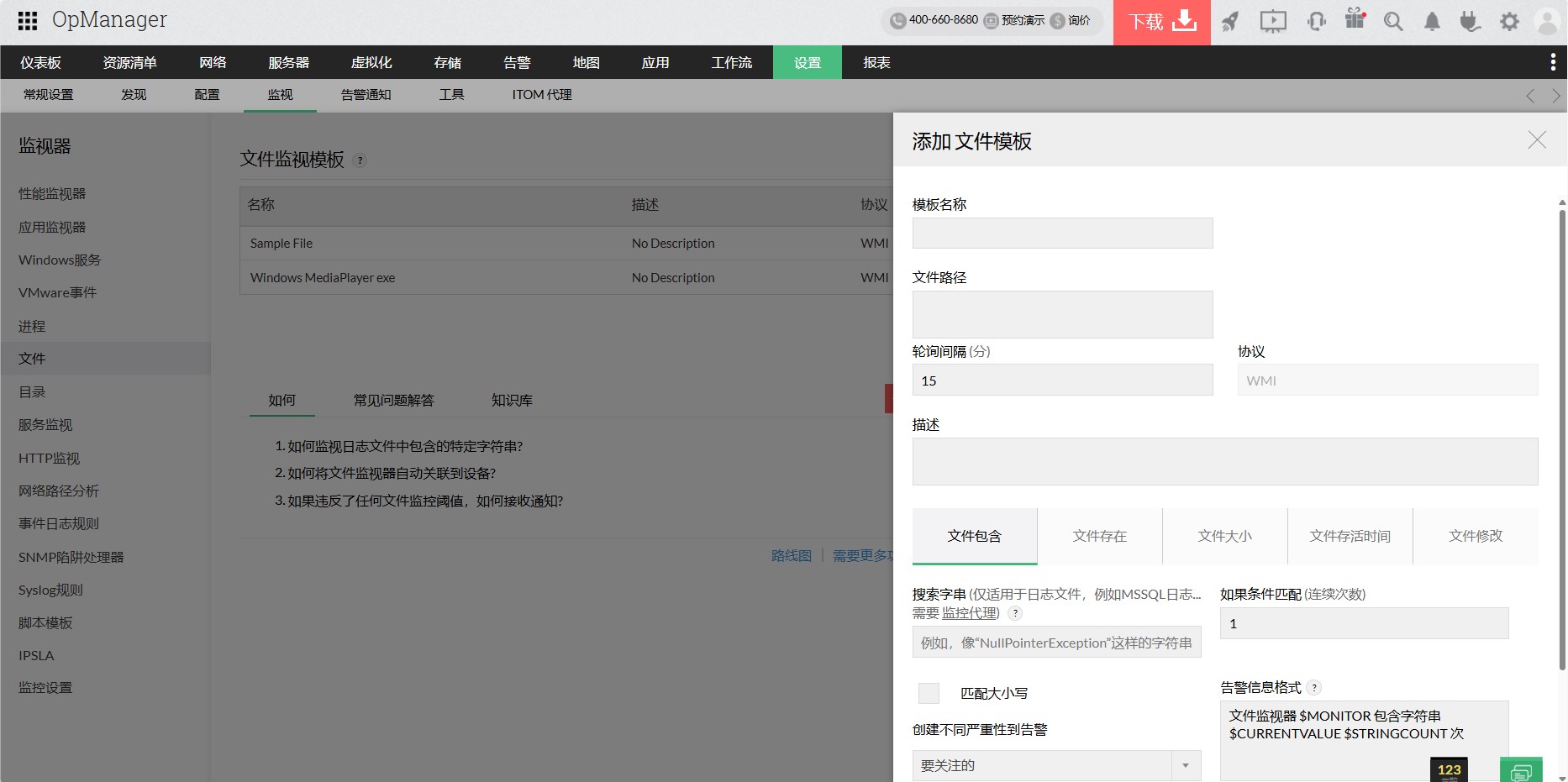
Task: Open the 路线图 roadmap link
Action: click(x=792, y=556)
